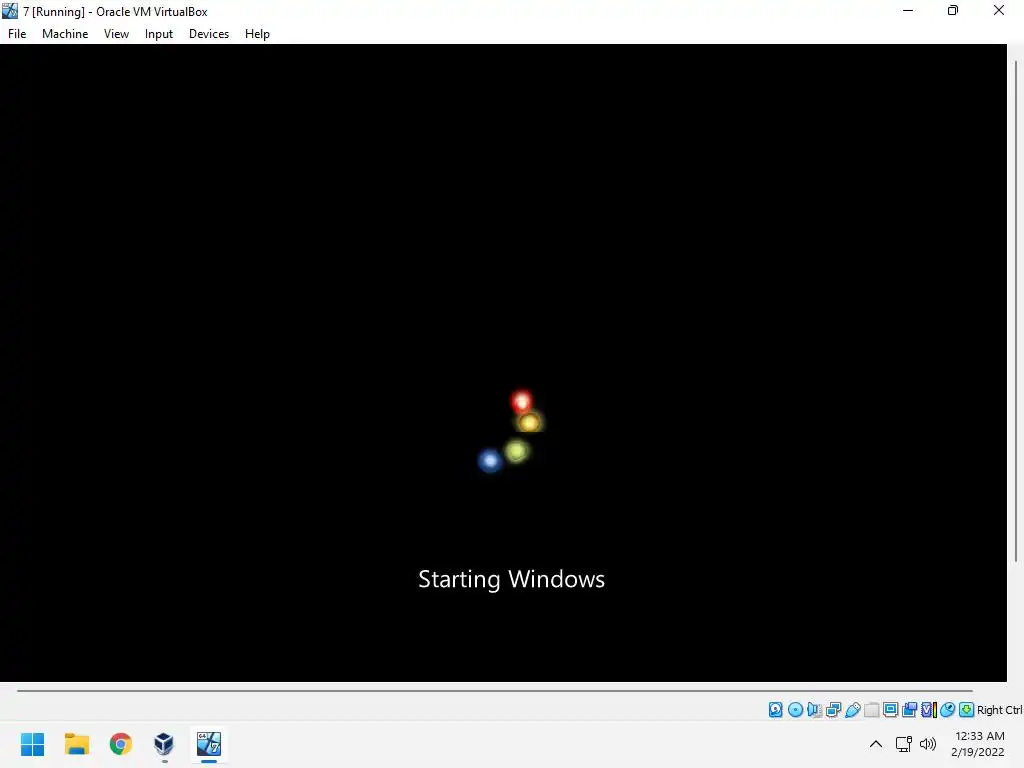Close the VirtualBox VM window

point(999,10)
